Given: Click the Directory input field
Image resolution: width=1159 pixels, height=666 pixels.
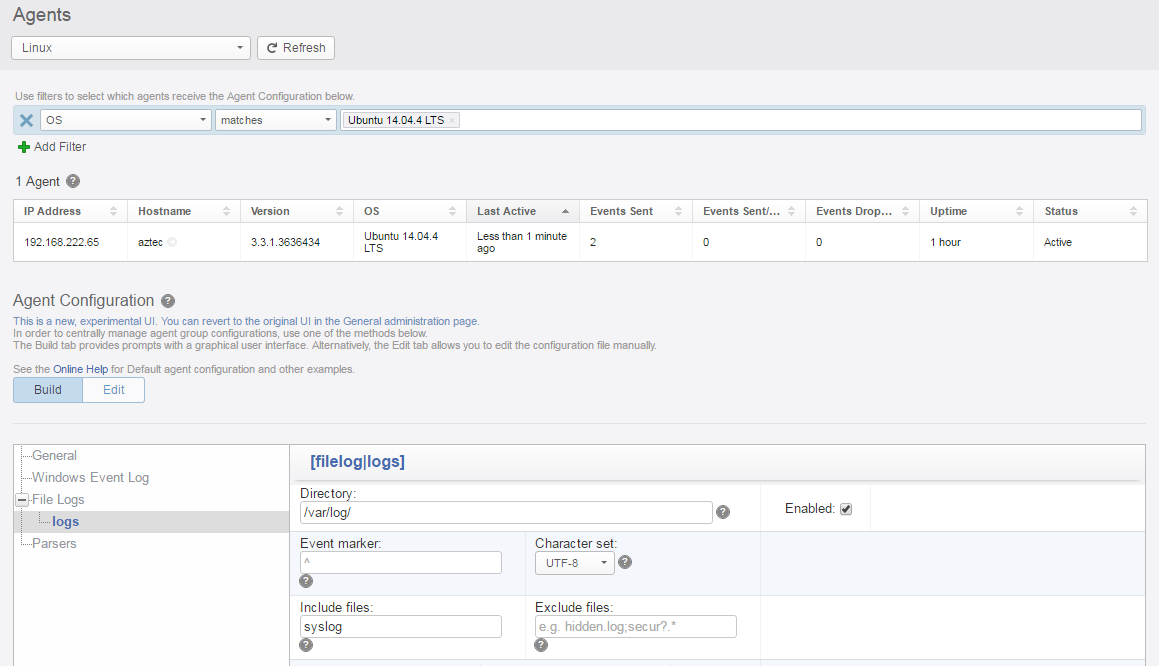Looking at the screenshot, I should tap(506, 513).
